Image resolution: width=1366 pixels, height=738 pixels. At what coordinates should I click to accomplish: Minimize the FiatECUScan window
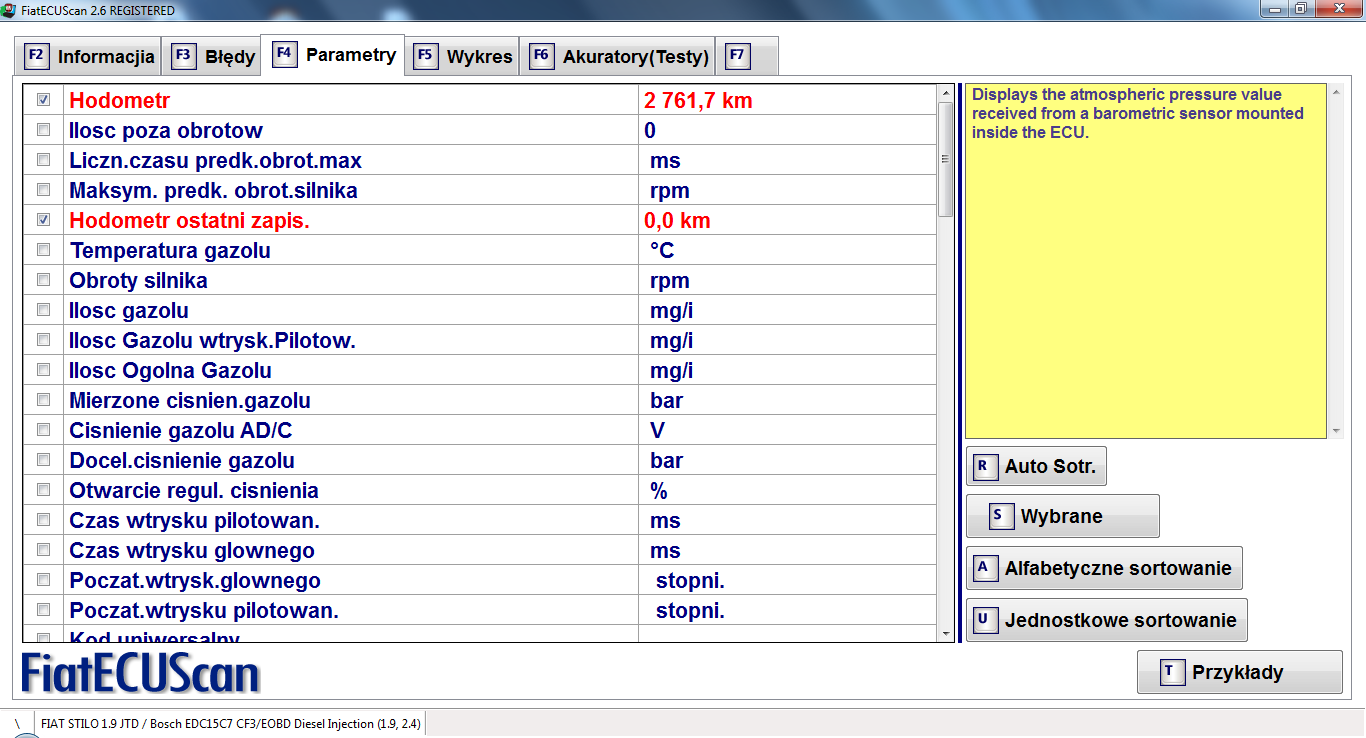click(x=1274, y=9)
